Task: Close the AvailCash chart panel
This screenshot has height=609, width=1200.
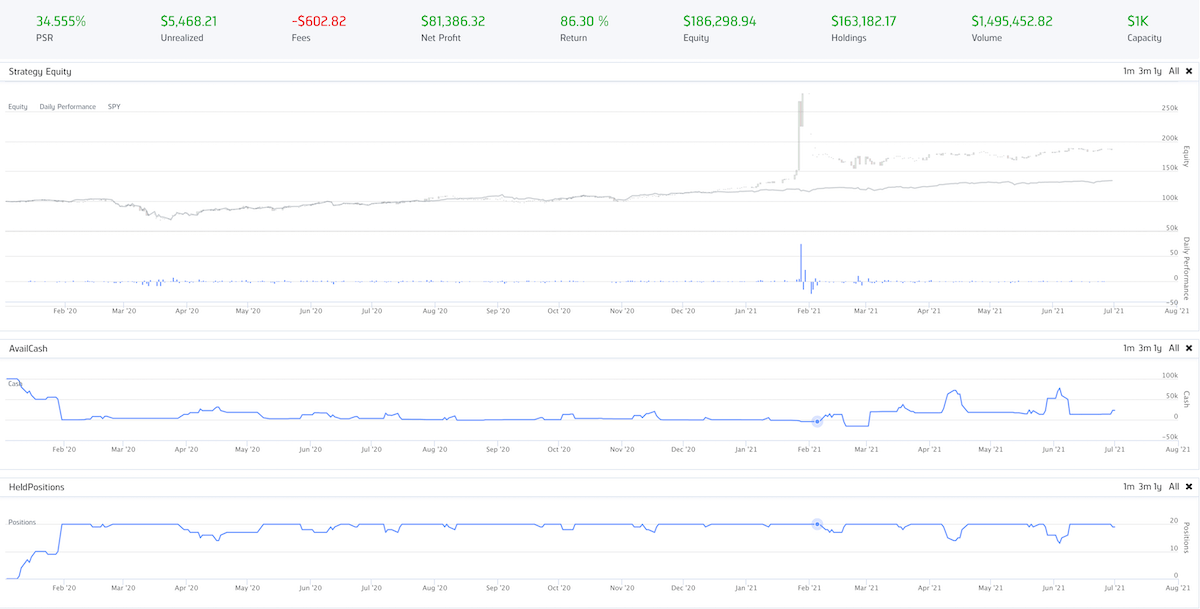Action: coord(1189,348)
